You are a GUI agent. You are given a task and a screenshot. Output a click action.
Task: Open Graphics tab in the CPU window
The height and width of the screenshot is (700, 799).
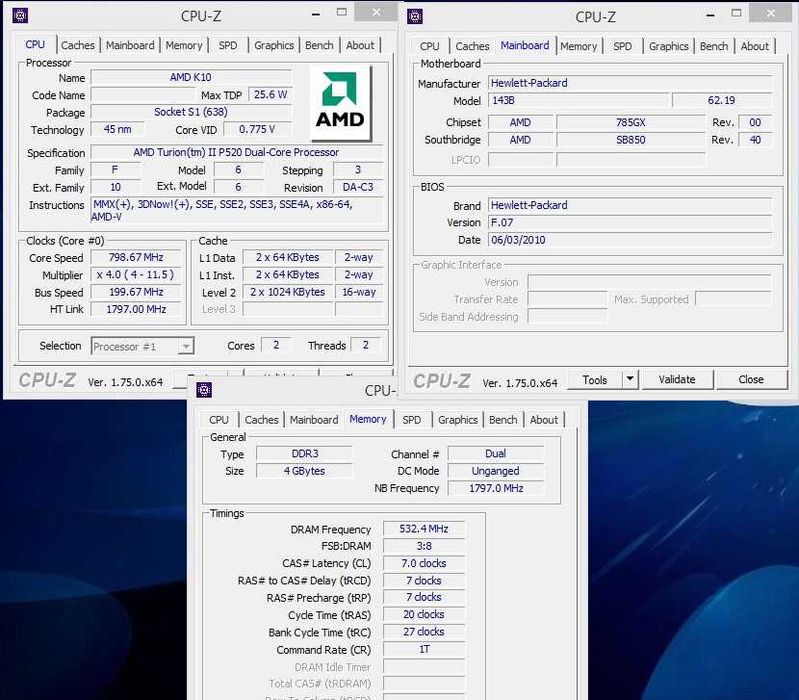274,45
